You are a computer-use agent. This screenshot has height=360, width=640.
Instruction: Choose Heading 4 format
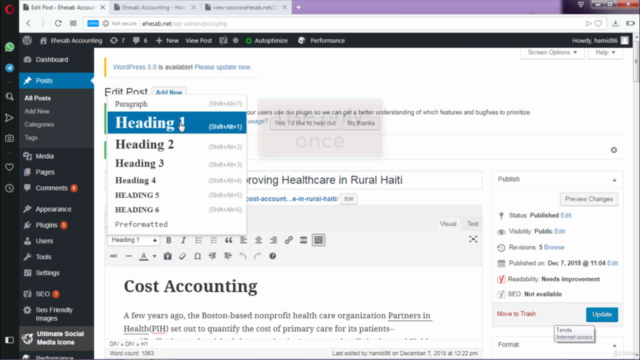pyautogui.click(x=177, y=180)
